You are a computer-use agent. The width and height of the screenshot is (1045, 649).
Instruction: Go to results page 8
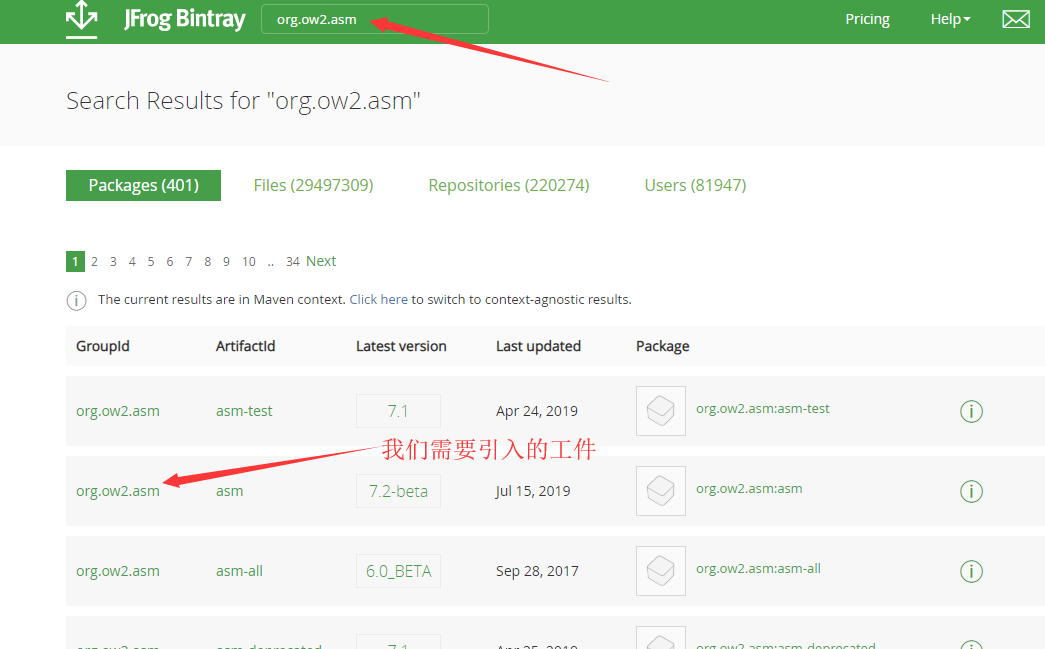tap(207, 262)
